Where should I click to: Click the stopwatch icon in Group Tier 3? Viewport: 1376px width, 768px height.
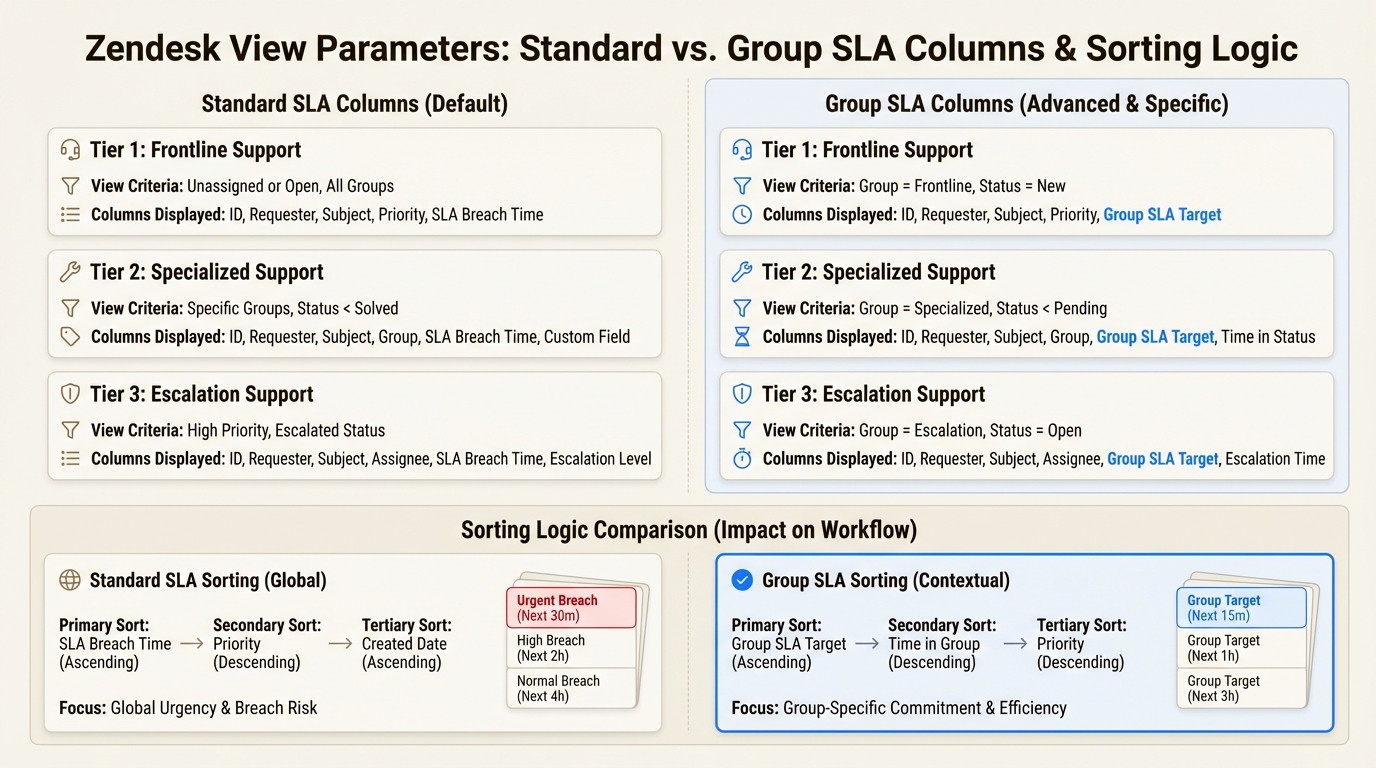[x=742, y=459]
